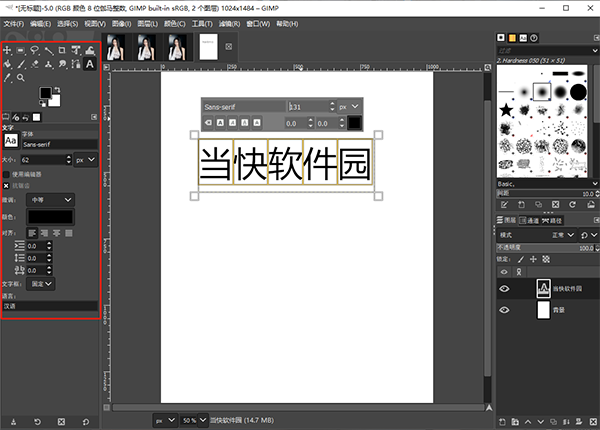Image resolution: width=600 pixels, height=430 pixels.
Task: Click the 大小 font size field 62
Action: tap(43, 160)
